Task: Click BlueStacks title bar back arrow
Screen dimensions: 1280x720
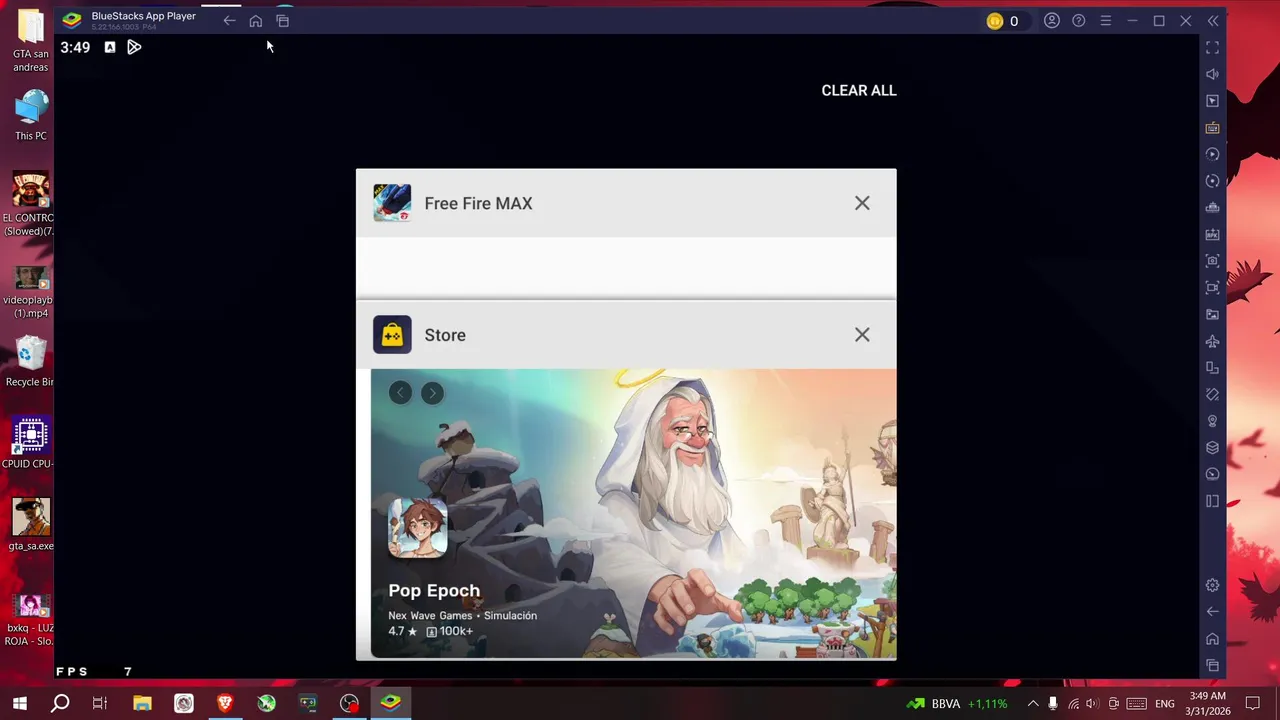Action: [229, 21]
